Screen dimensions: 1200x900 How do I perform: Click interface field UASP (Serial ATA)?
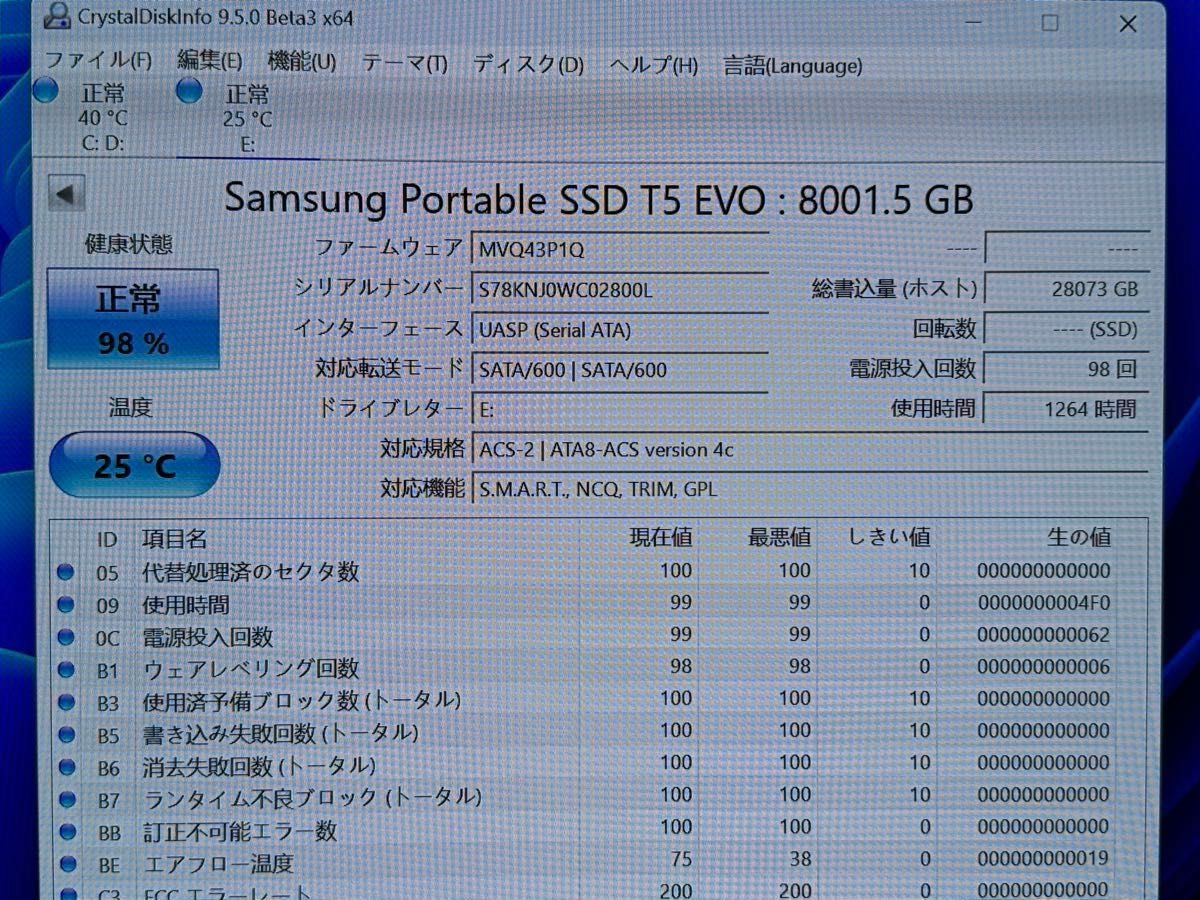pyautogui.click(x=619, y=329)
